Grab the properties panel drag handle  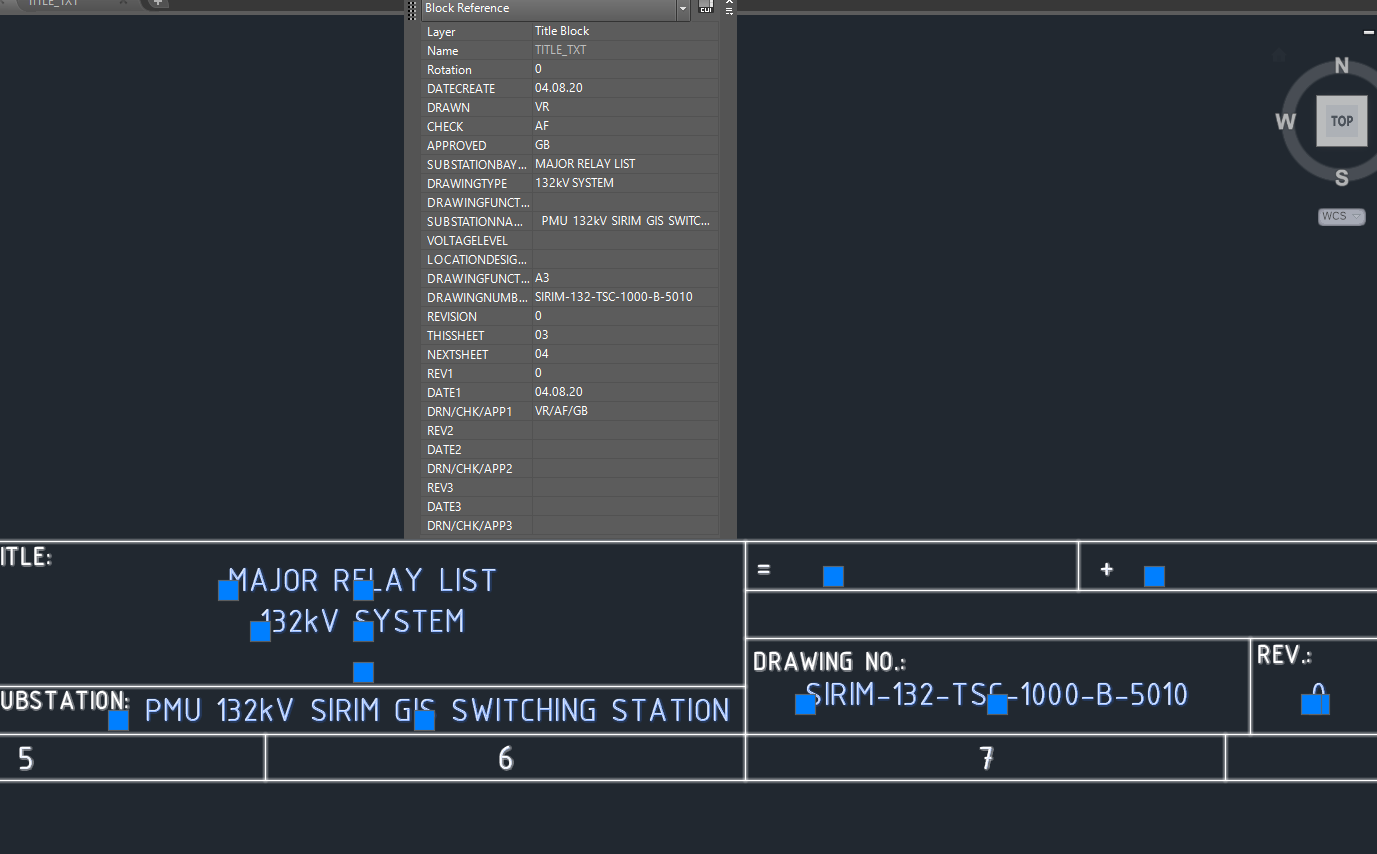coord(413,10)
